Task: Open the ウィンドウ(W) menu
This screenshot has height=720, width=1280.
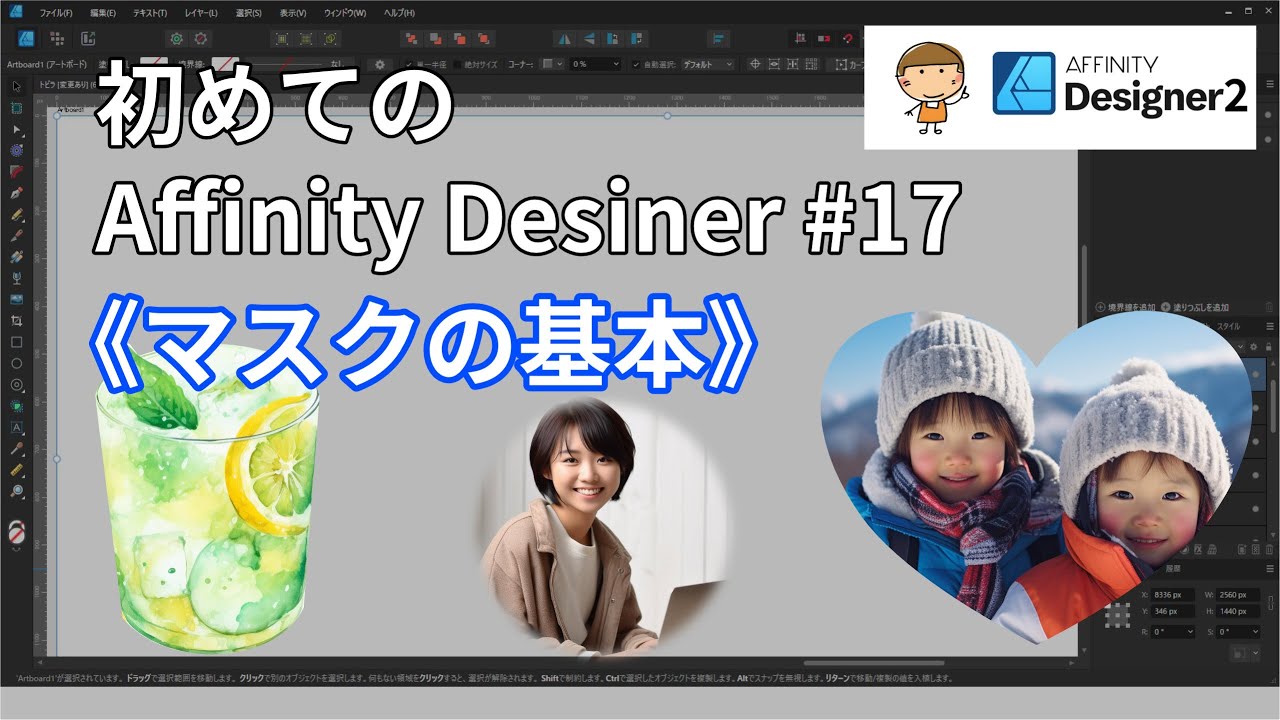Action: (346, 13)
